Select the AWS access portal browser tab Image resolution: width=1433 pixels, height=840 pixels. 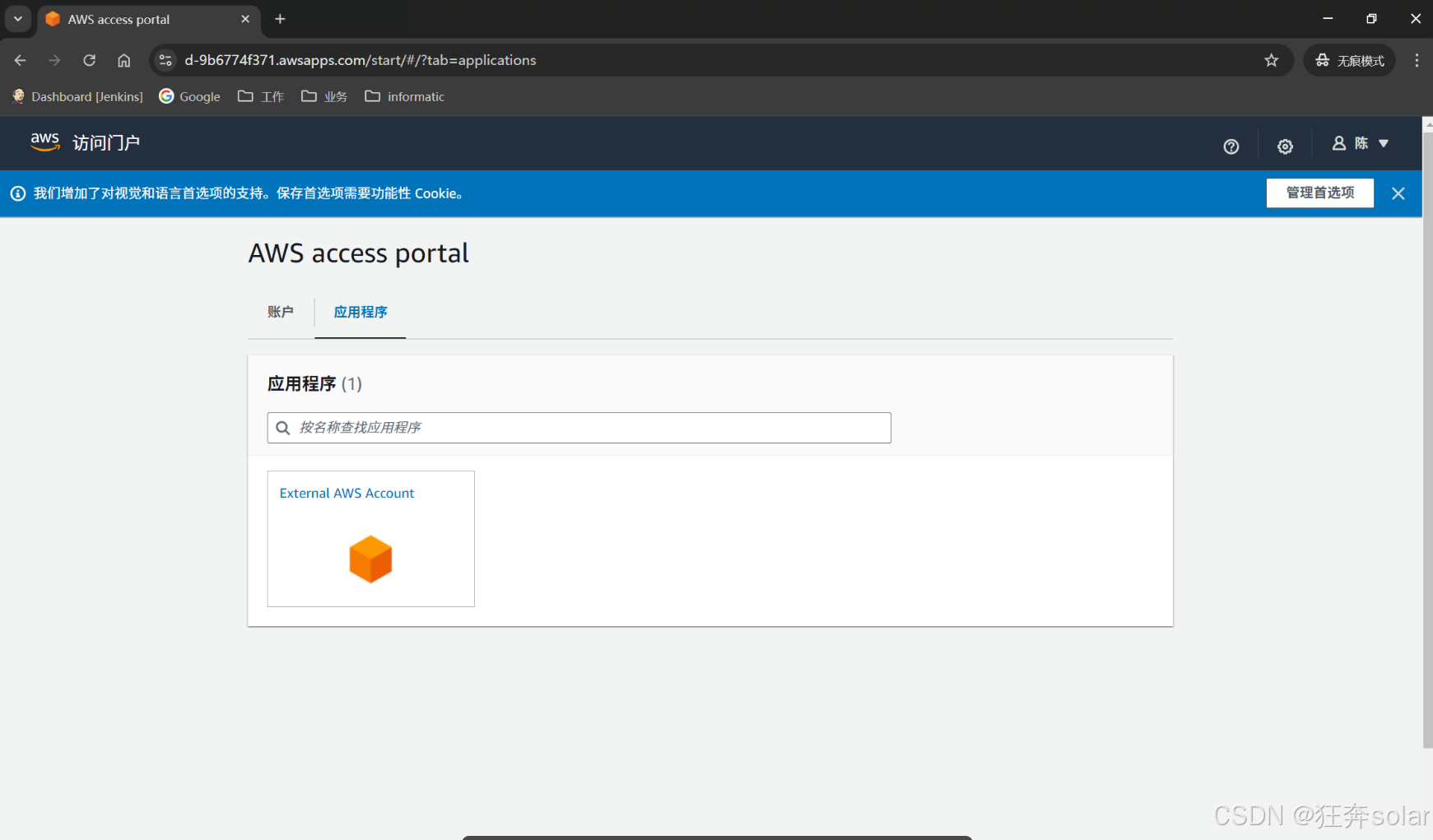tap(148, 19)
